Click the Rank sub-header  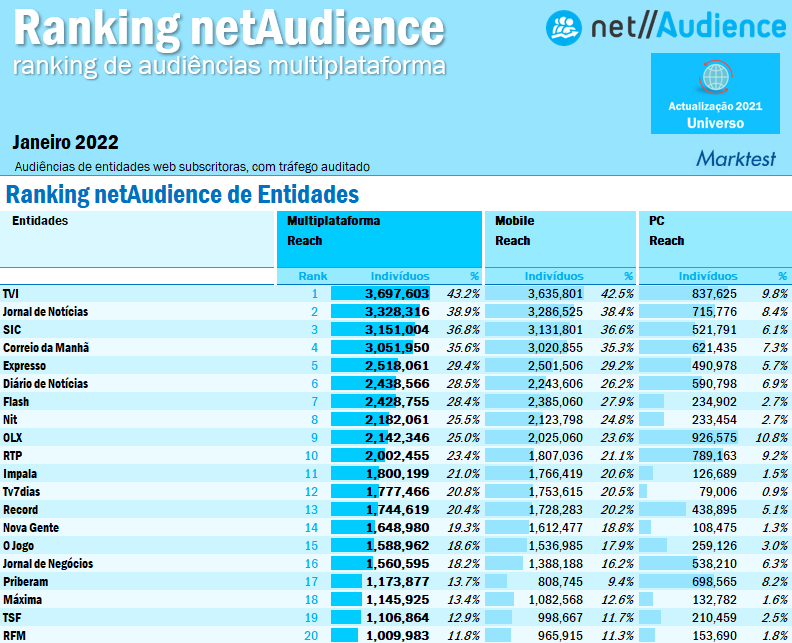312,276
